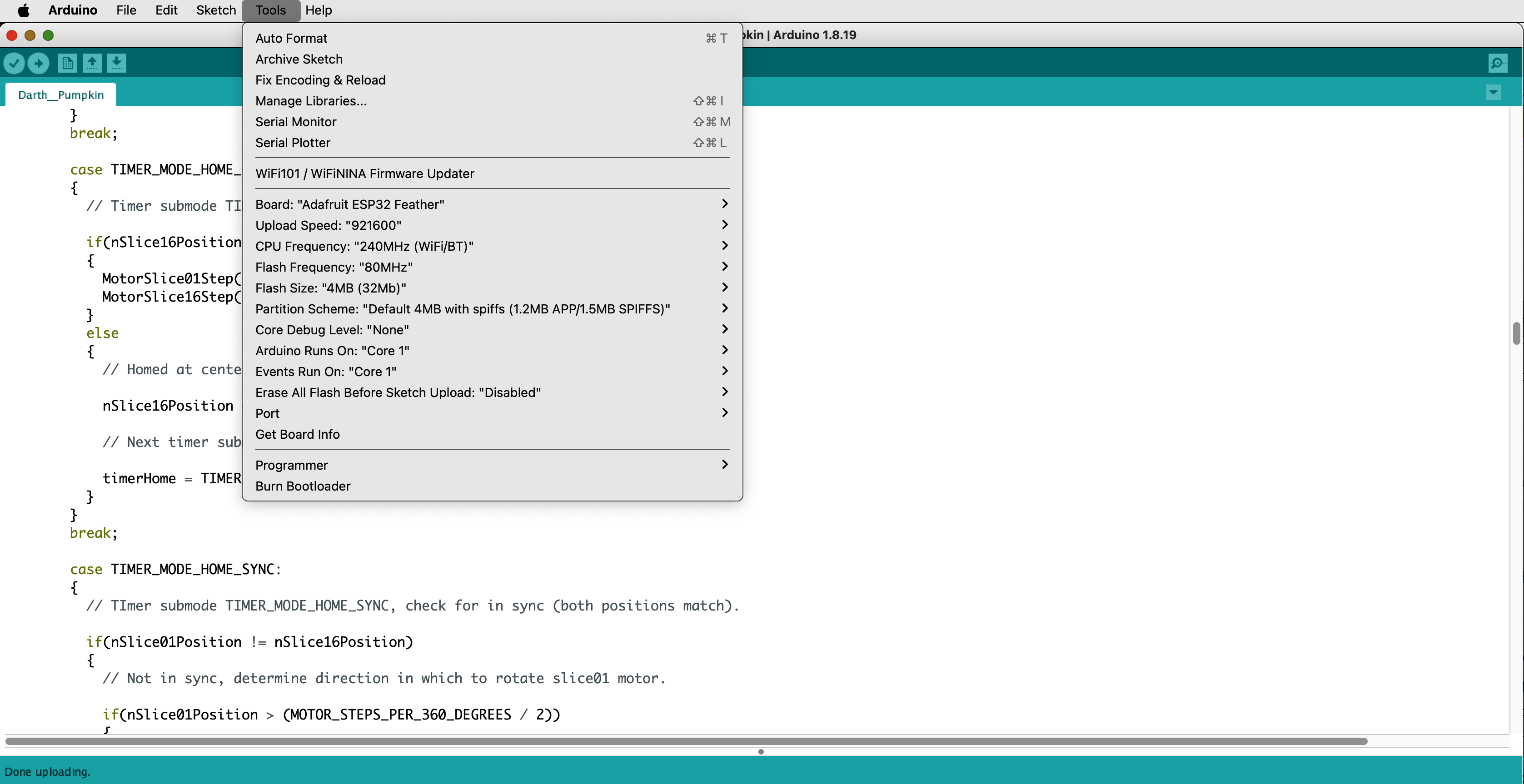Click the console divider handle dot
Viewport: 1524px width, 784px height.
pos(761,751)
